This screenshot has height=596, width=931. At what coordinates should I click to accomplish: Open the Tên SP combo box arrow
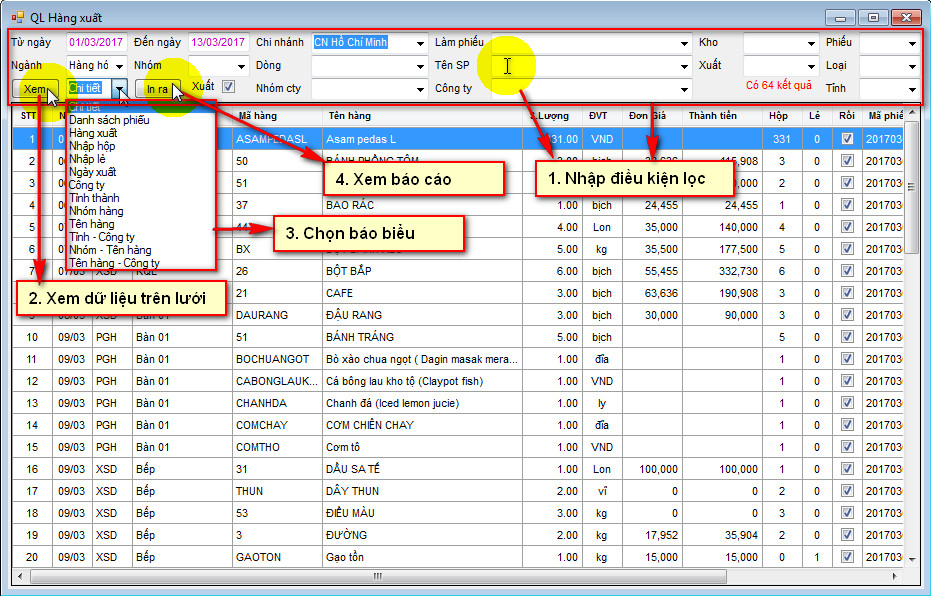pos(684,66)
